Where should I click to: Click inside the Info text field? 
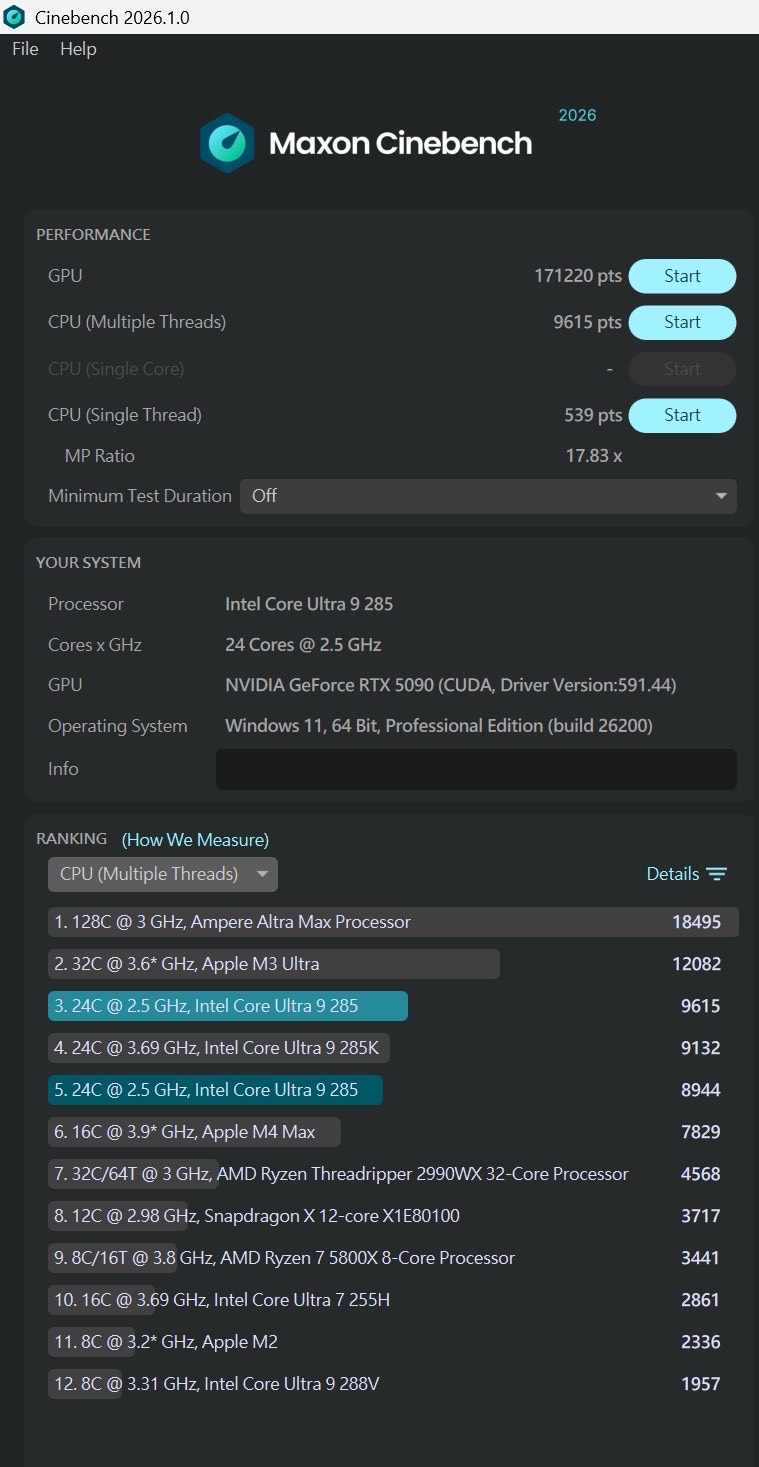point(476,769)
